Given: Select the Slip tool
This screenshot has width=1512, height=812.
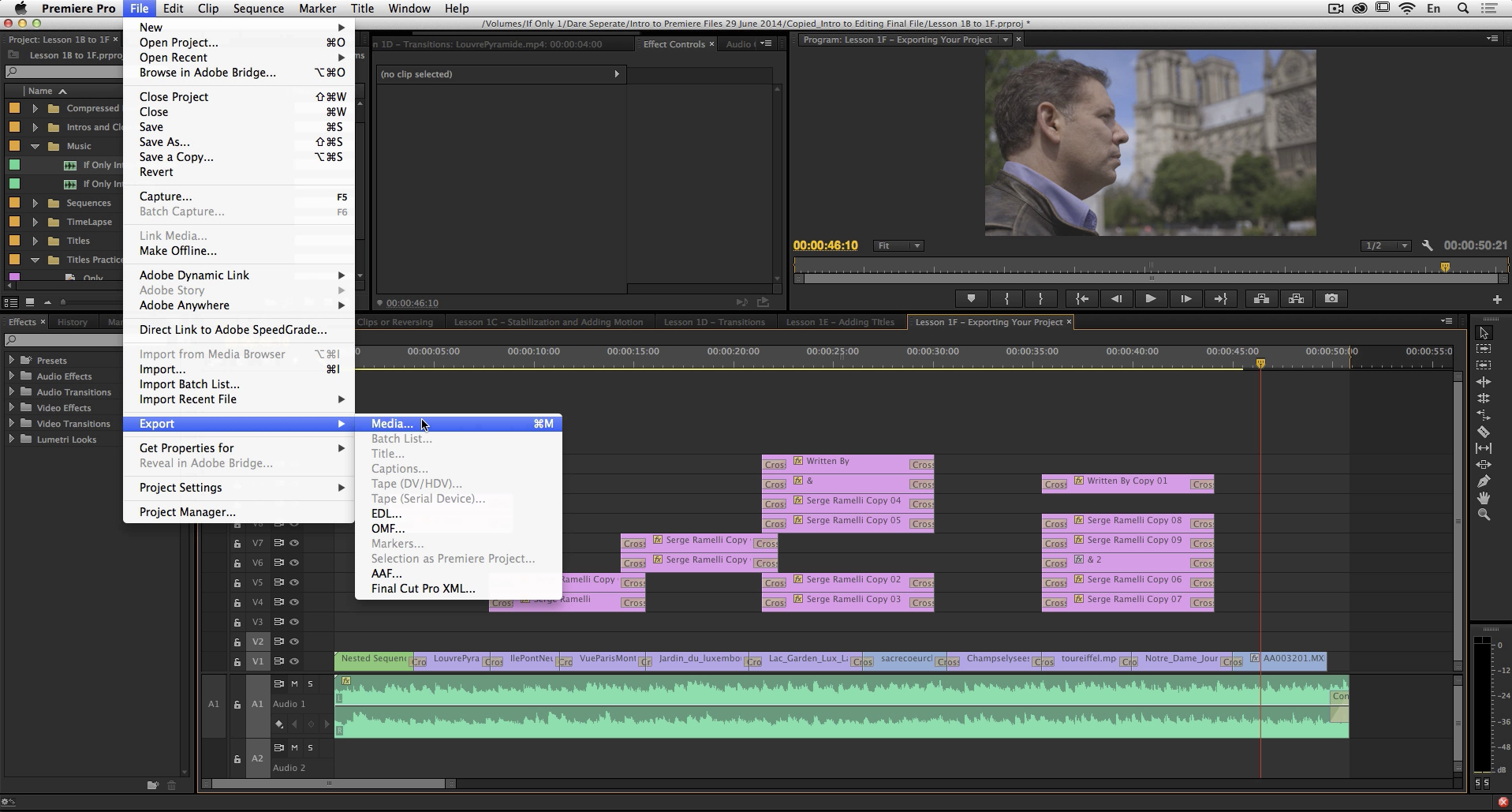Looking at the screenshot, I should click(1484, 448).
